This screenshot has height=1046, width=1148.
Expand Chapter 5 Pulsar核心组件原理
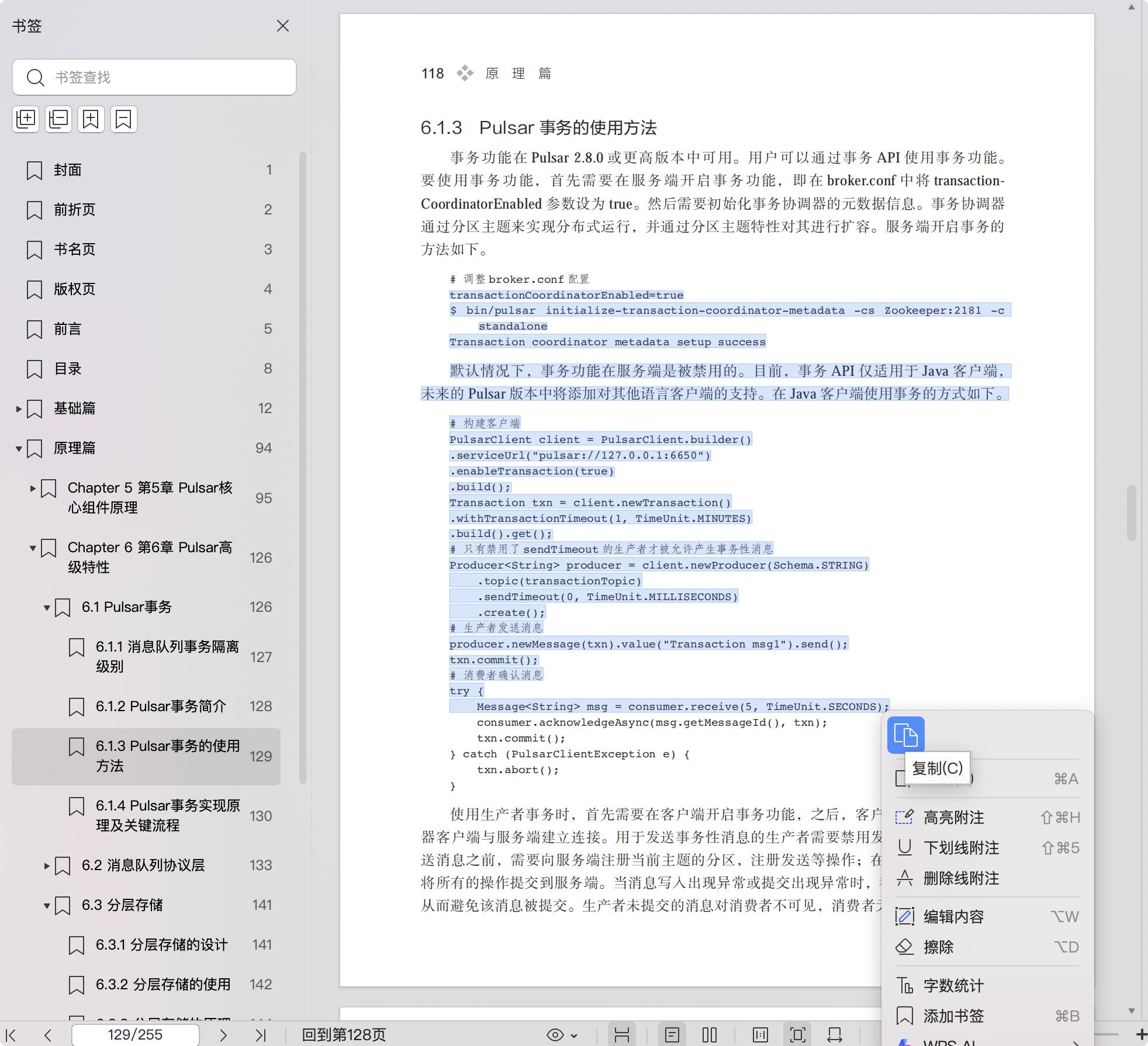click(x=33, y=489)
